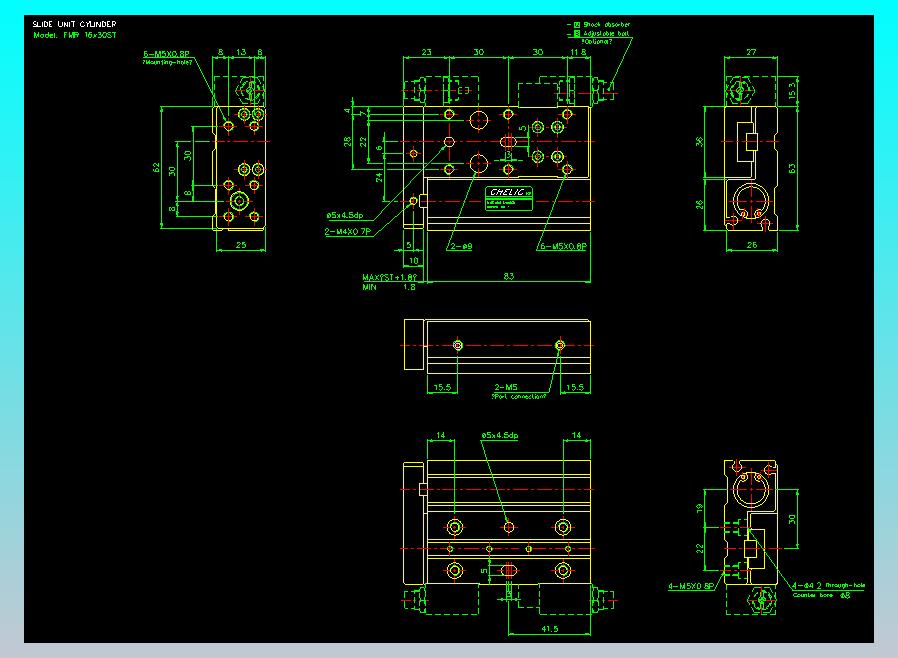Select the 41.5 dimension at bottom
The width and height of the screenshot is (898, 658).
pos(549,629)
